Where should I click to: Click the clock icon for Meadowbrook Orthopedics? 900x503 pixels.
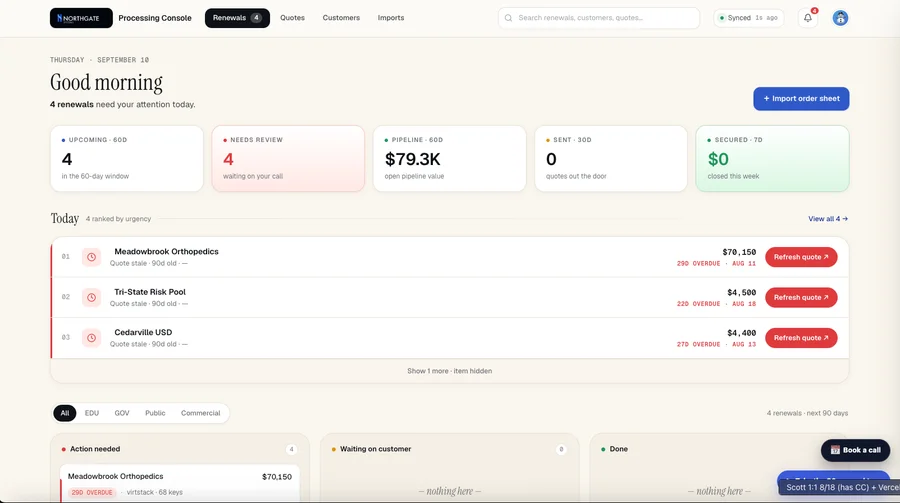91,257
